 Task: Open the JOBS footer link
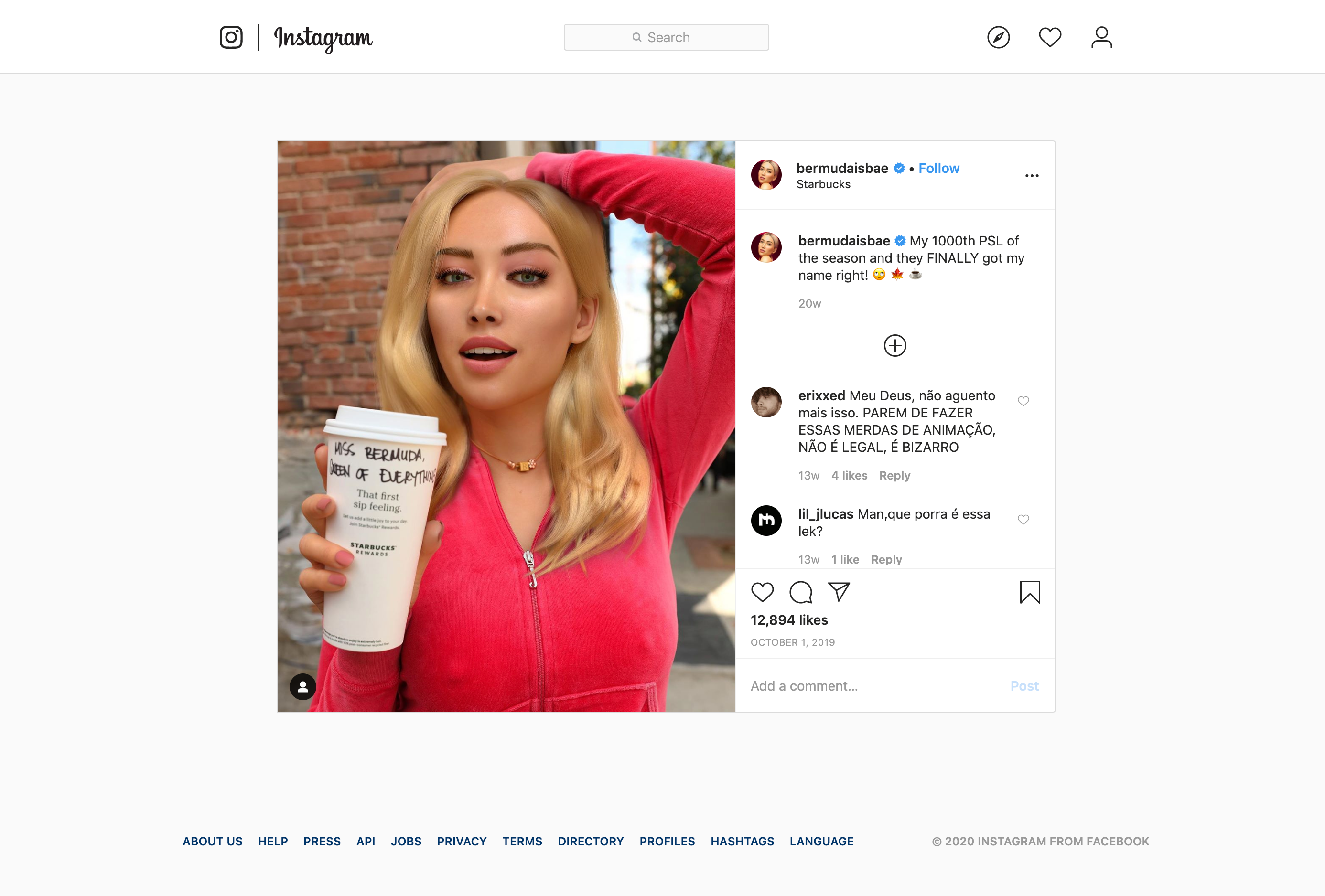[406, 841]
